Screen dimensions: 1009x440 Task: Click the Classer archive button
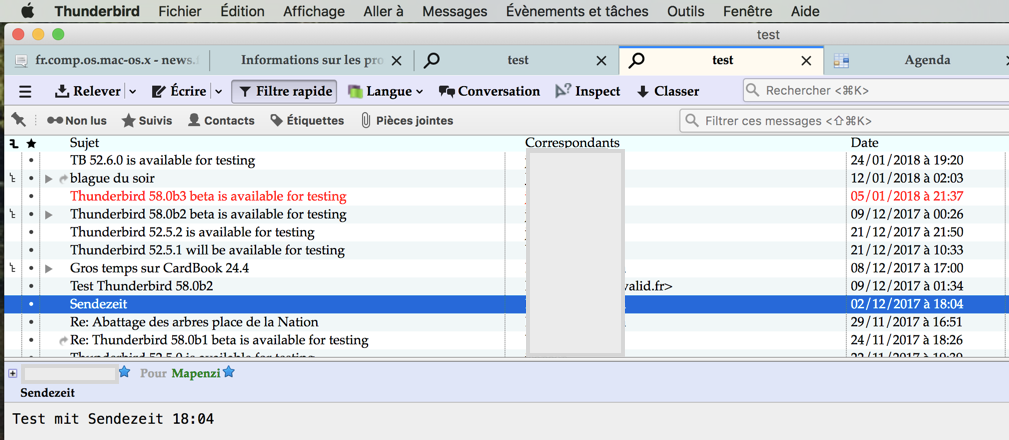point(667,91)
